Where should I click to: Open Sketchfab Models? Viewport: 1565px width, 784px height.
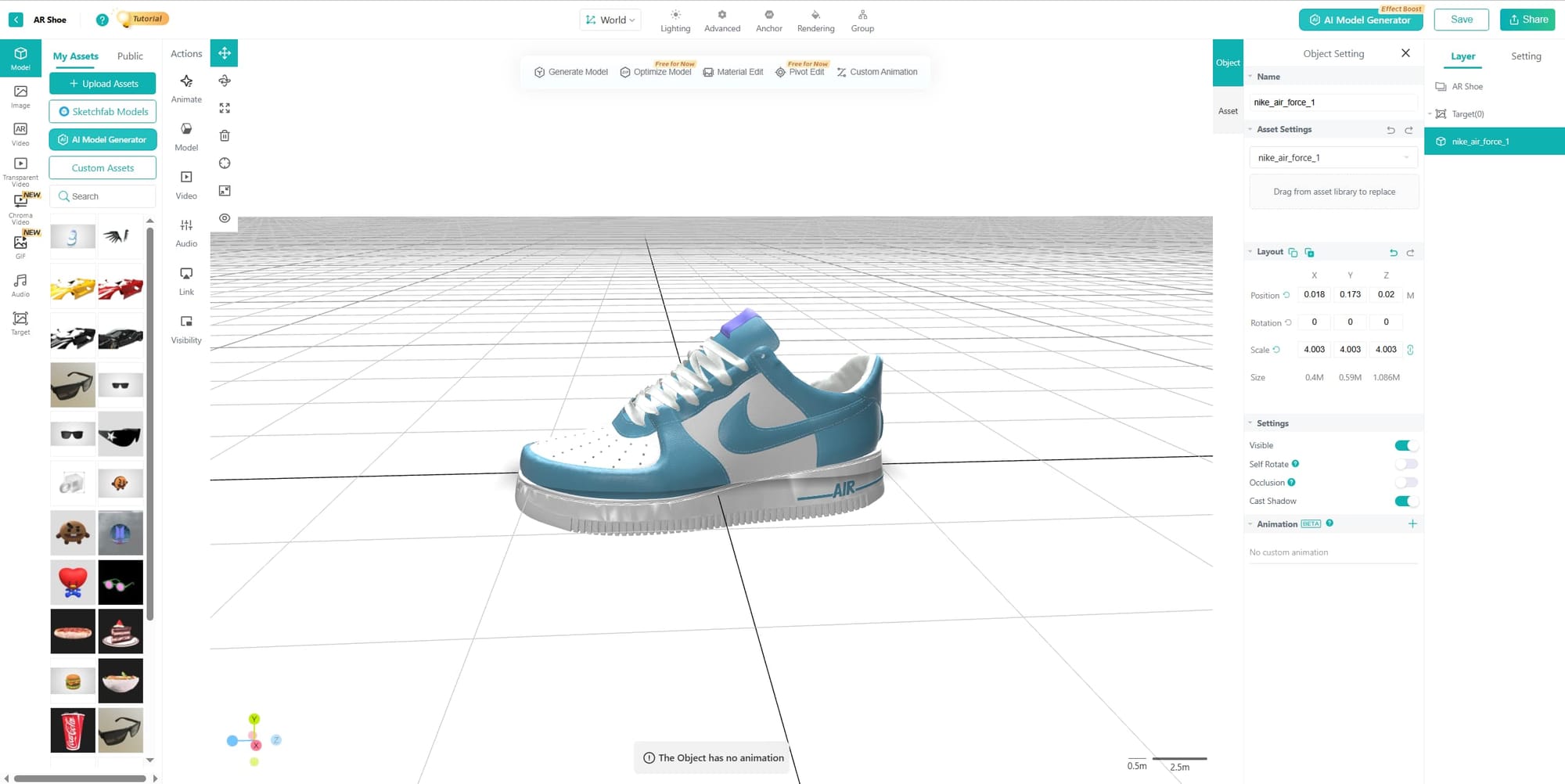(103, 112)
